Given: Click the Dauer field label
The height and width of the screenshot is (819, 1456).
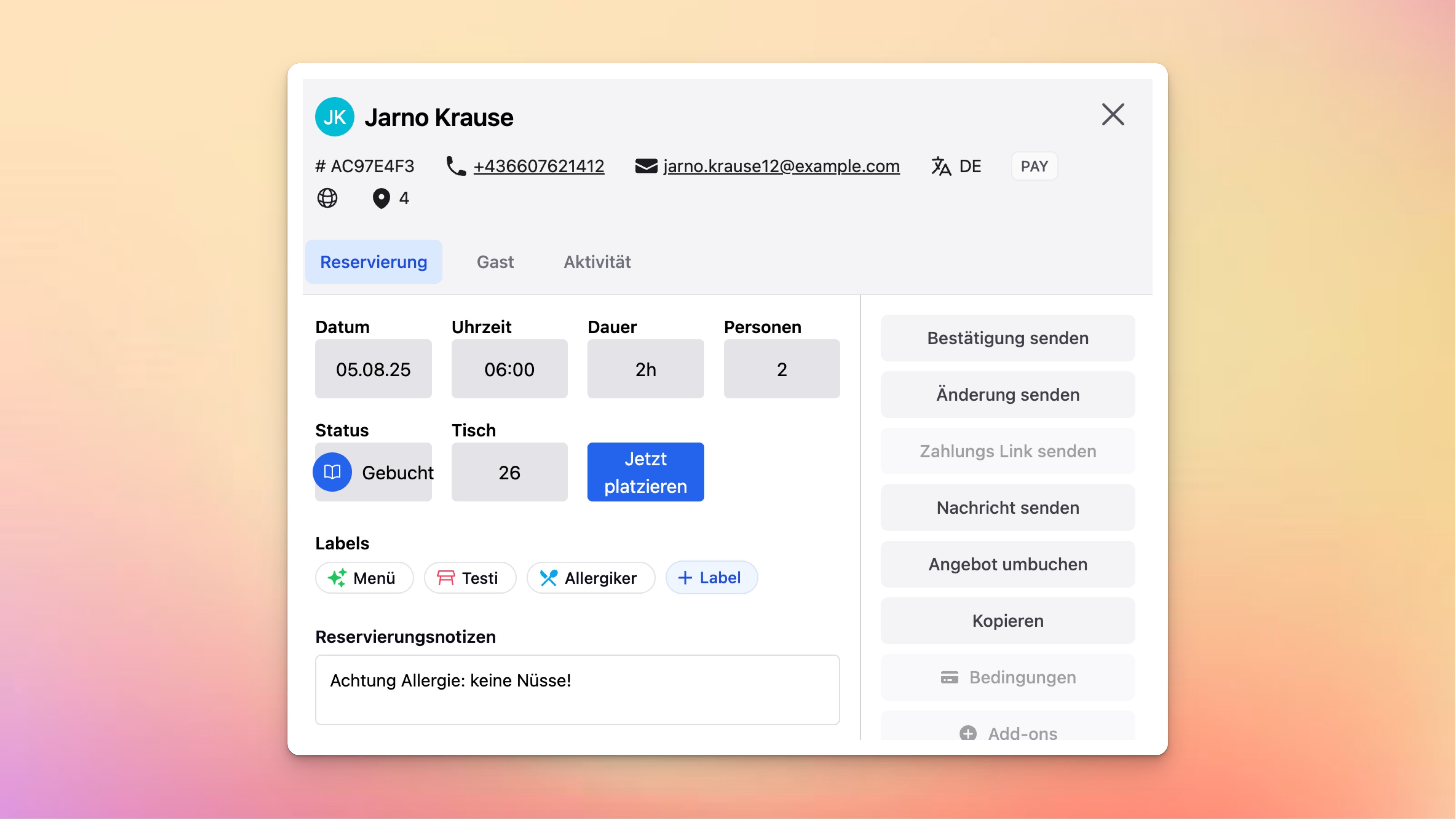Looking at the screenshot, I should (612, 327).
